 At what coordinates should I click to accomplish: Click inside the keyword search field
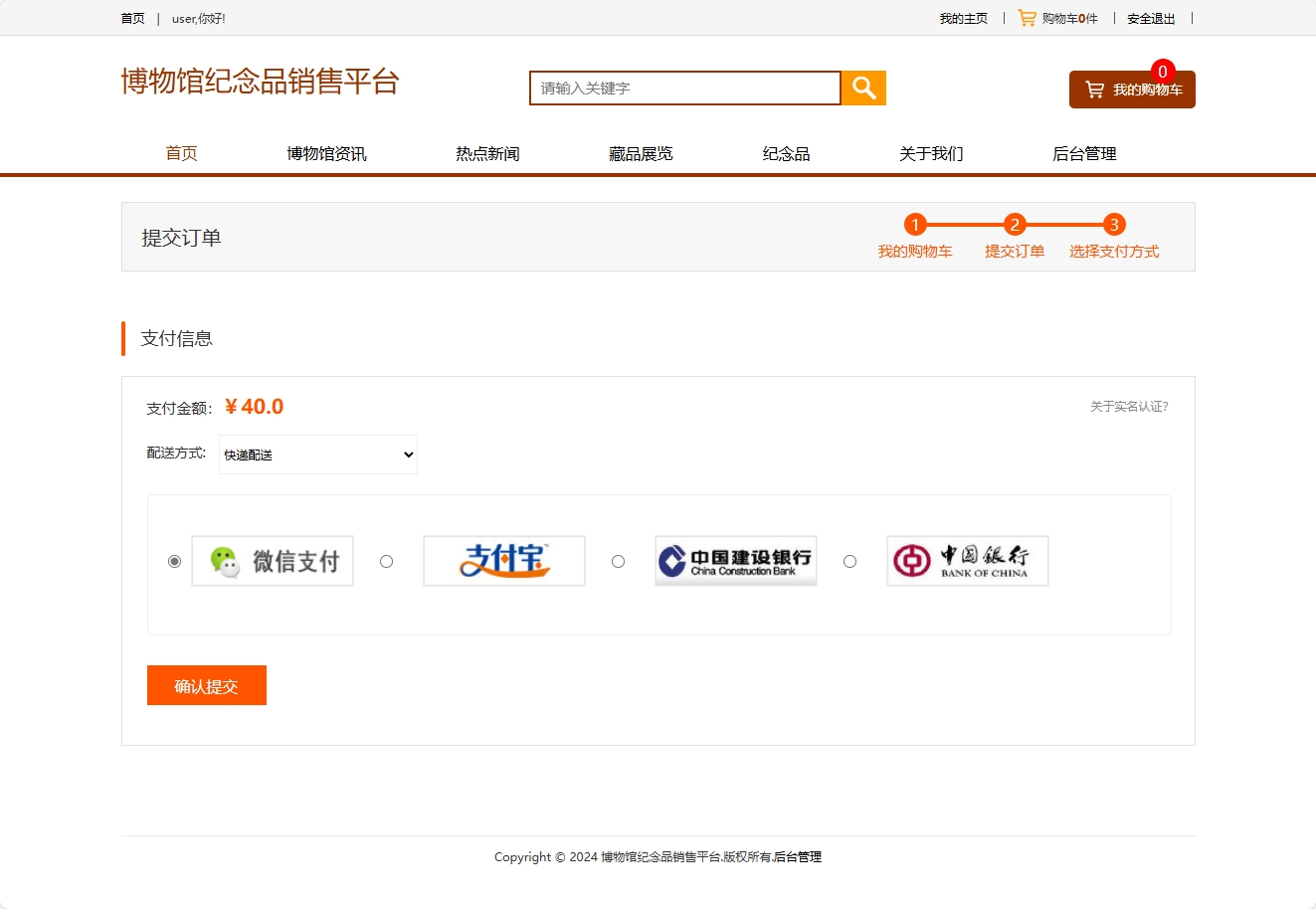[x=684, y=88]
